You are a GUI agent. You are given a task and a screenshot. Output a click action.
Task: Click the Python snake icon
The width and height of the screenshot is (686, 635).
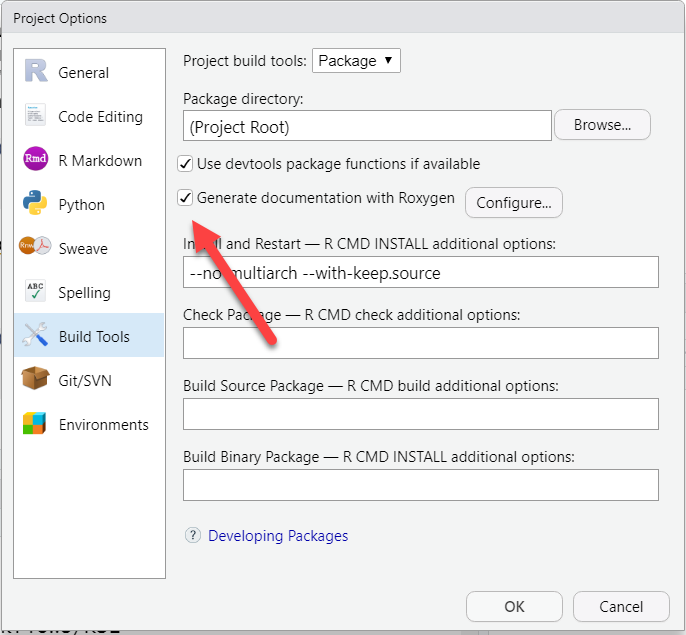point(36,204)
